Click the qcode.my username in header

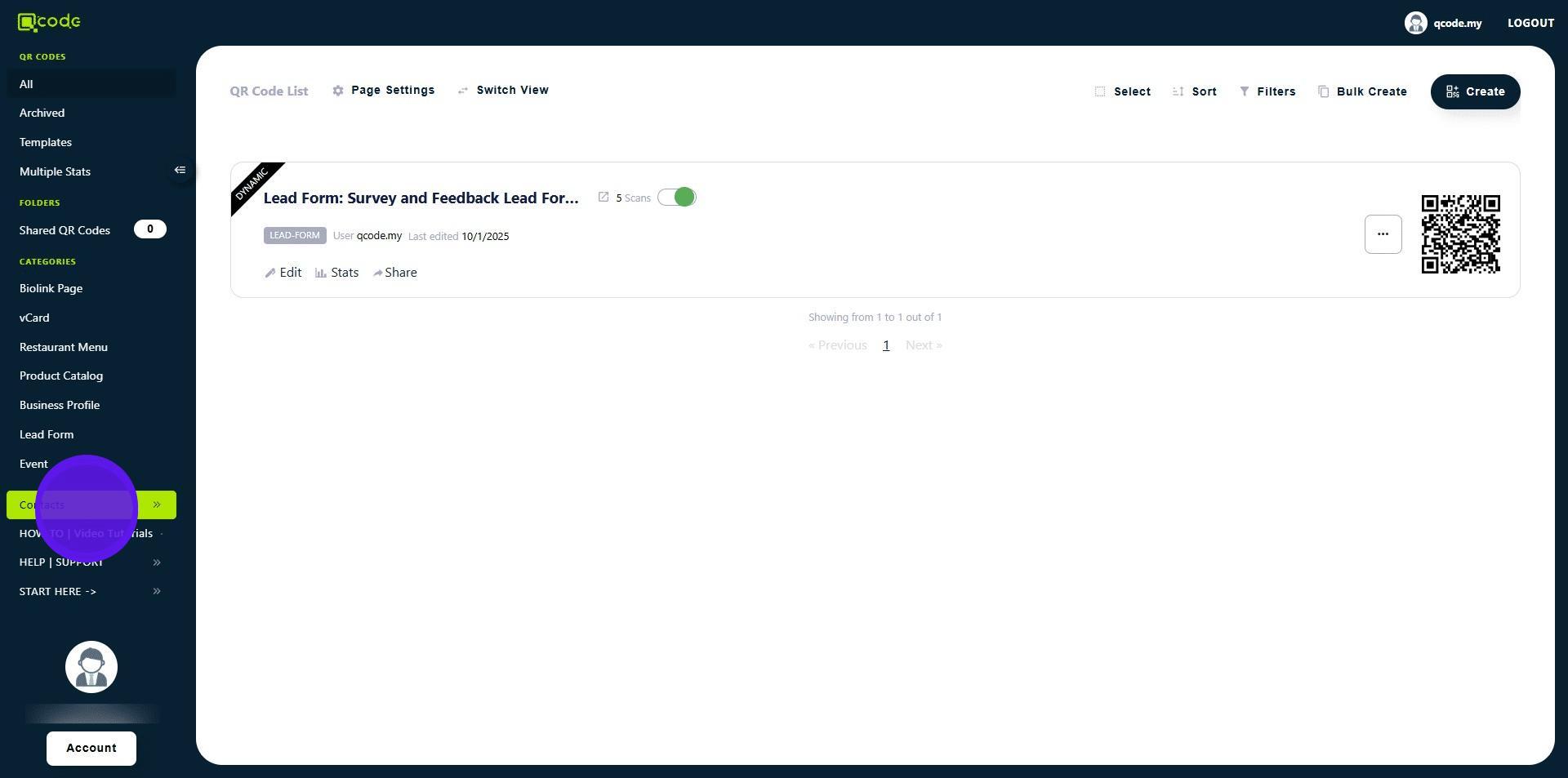(1457, 23)
